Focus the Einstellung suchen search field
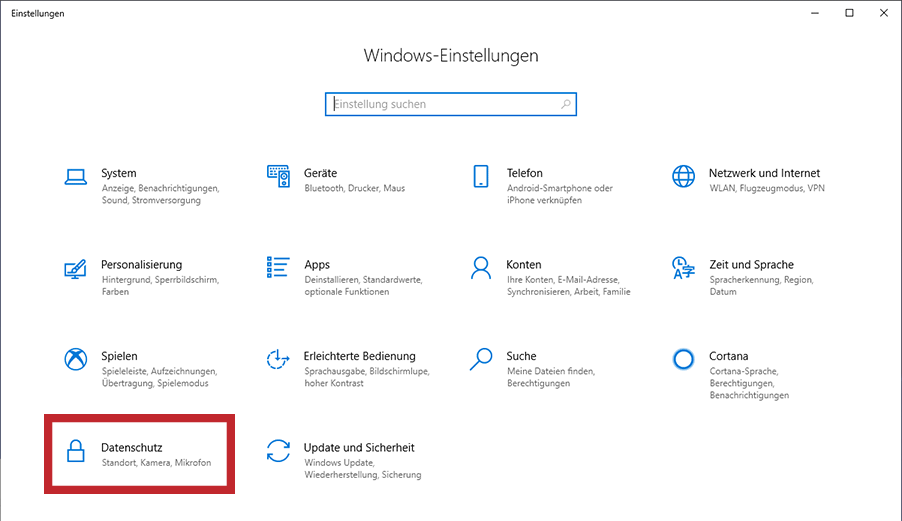 click(451, 104)
